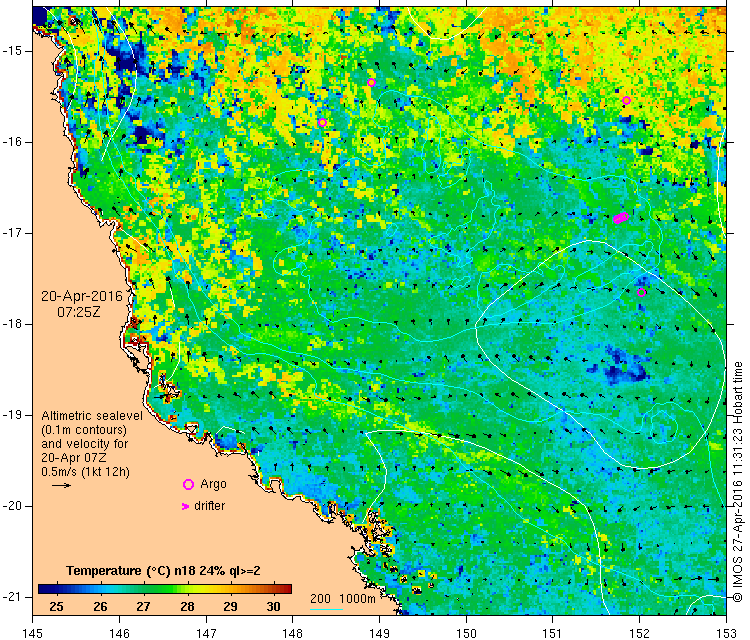The width and height of the screenshot is (750, 640).
Task: Click the green middle of temperature colorbar
Action: tap(165, 589)
